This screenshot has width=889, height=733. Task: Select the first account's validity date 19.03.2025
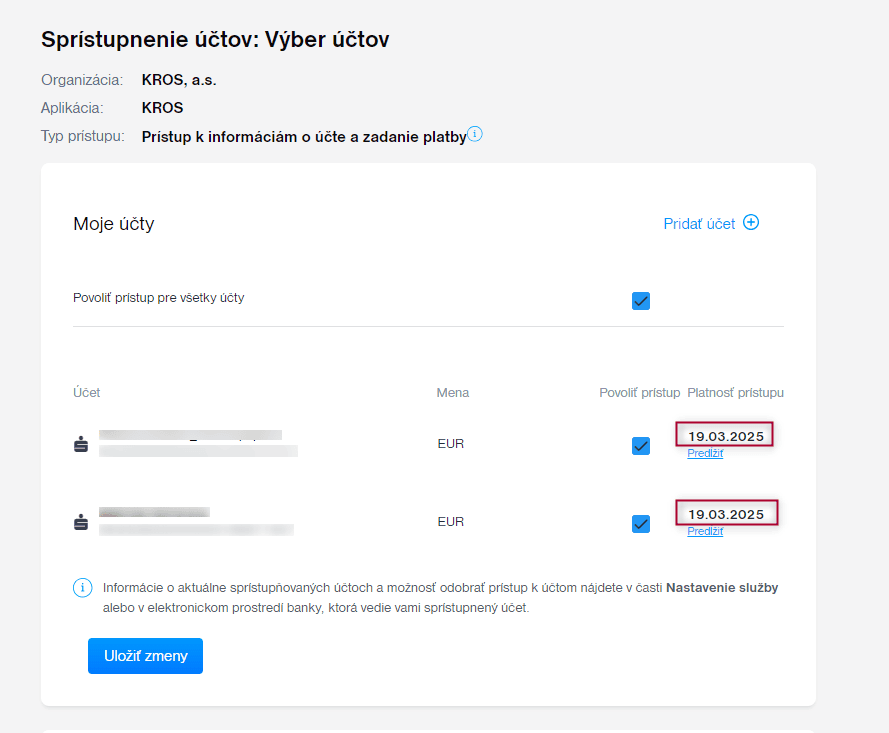725,436
